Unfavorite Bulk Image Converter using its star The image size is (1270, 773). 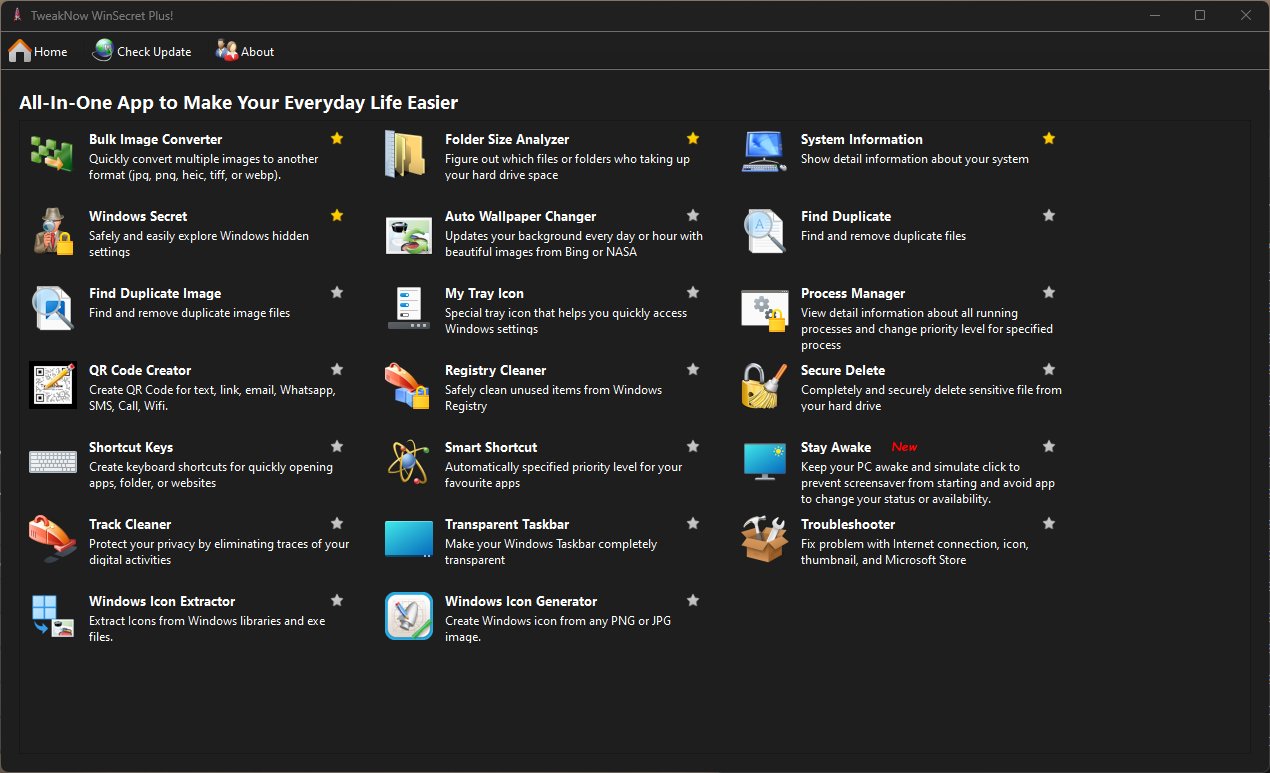(337, 138)
